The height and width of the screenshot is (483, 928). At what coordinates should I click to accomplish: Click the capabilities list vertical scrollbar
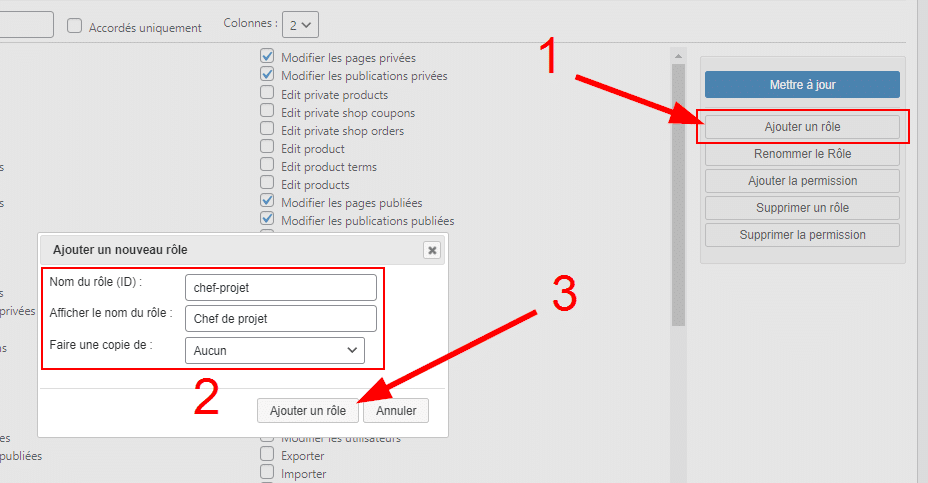678,200
